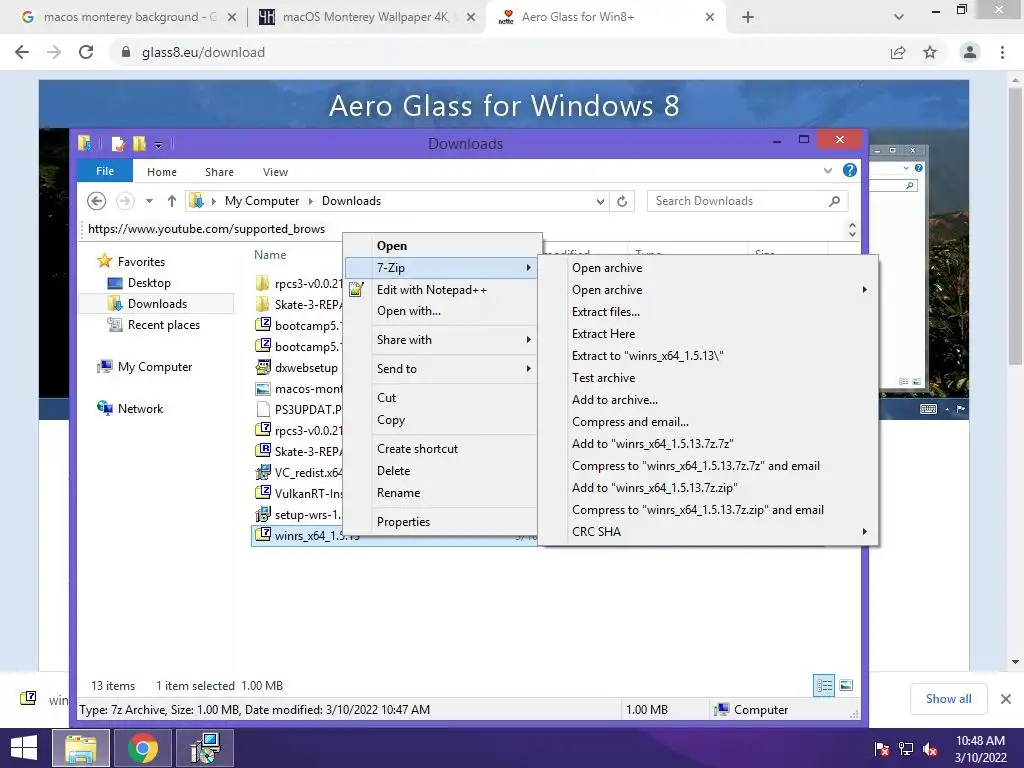
Task: Open the Chrome three-dot menu
Action: 1002,52
